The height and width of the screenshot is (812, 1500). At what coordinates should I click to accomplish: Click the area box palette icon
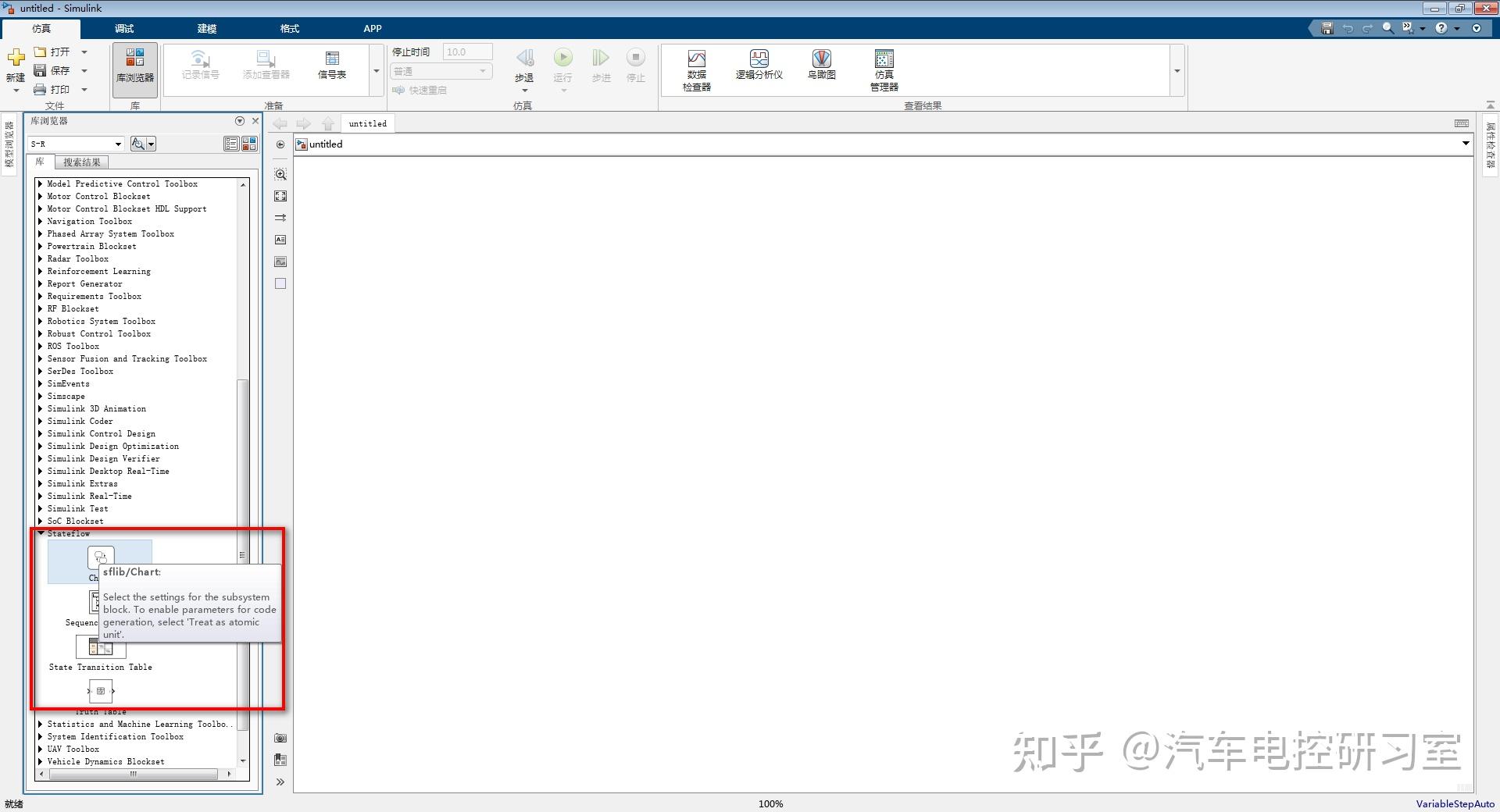280,283
